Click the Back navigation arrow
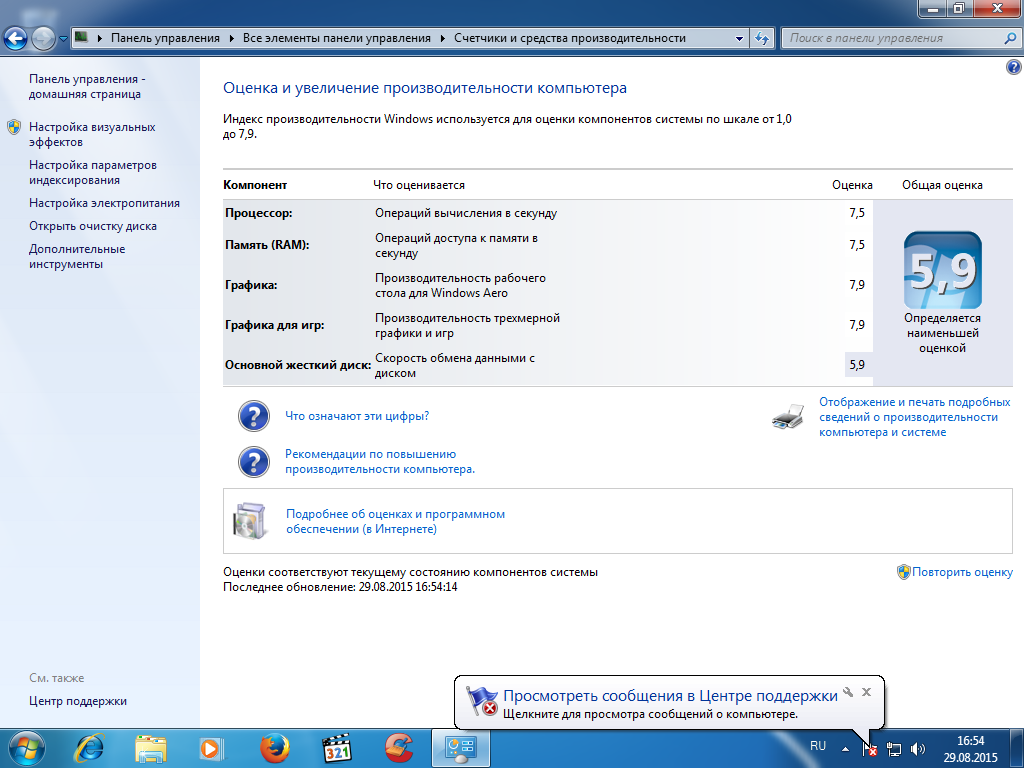The image size is (1024, 768). tap(16, 39)
